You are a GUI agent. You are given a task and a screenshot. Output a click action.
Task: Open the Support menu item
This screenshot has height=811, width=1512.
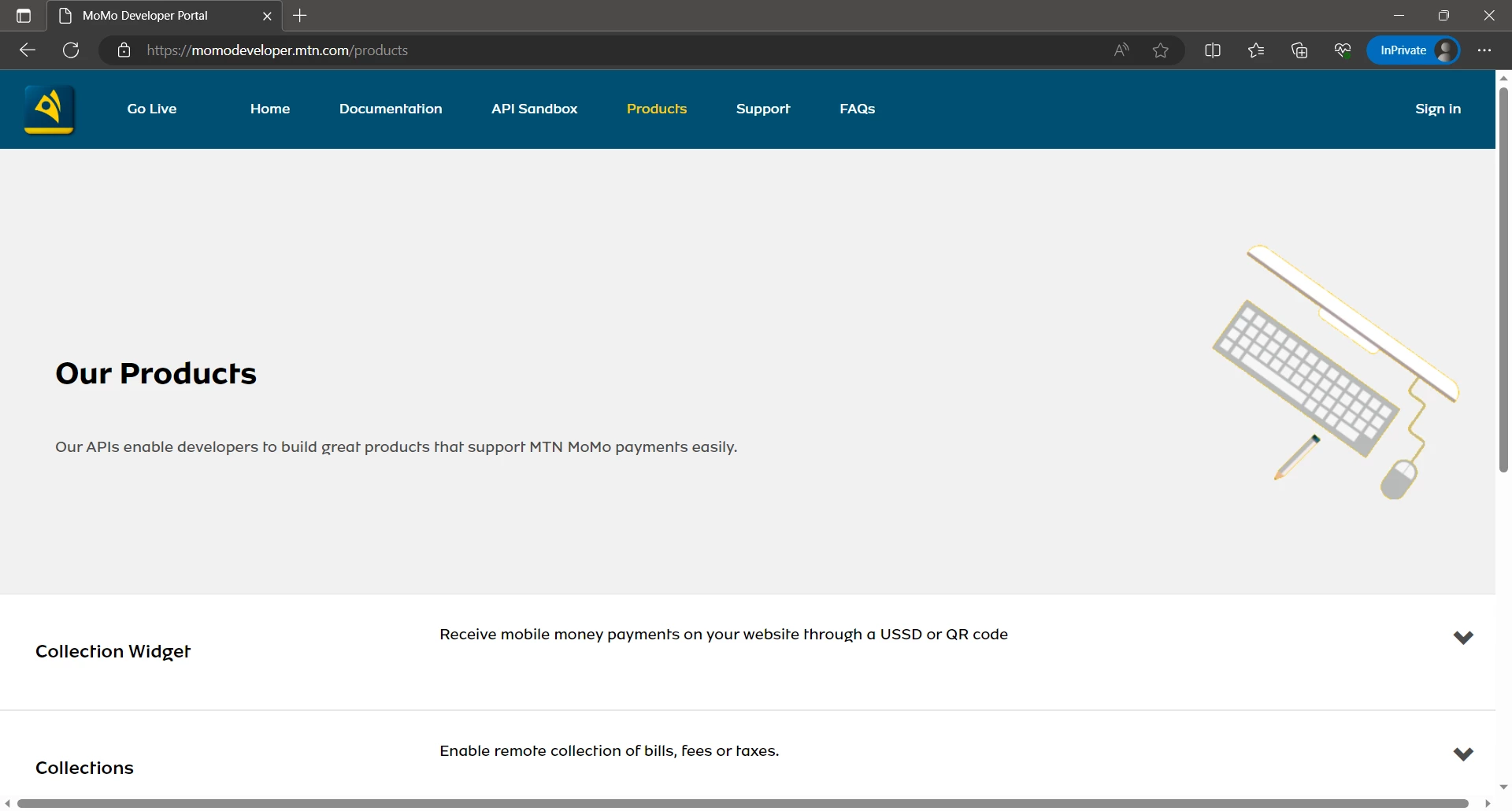[x=763, y=109]
